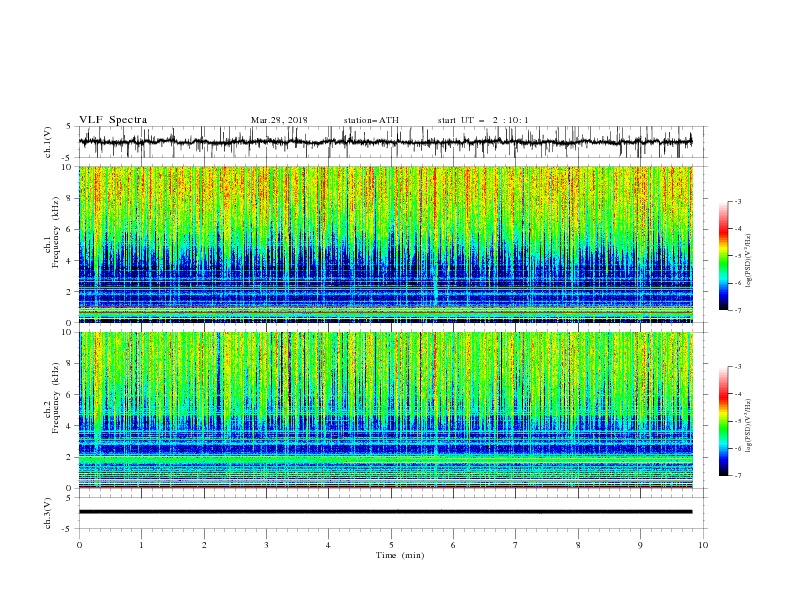Click the ch.1 "Frequency (kHz)" axis label
Image resolution: width=792 pixels, height=612 pixels.
pyautogui.click(x=56, y=231)
